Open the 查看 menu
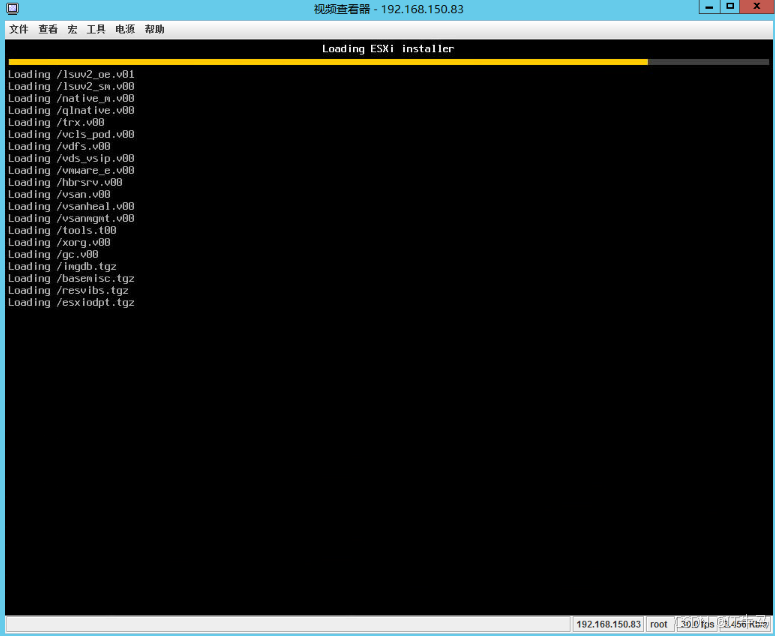 click(48, 29)
